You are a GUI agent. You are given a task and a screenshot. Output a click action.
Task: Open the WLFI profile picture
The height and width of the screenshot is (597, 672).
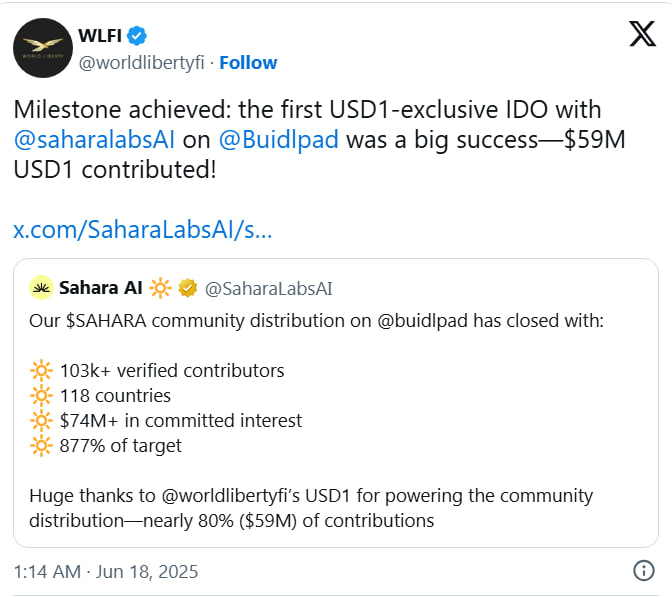(x=42, y=49)
